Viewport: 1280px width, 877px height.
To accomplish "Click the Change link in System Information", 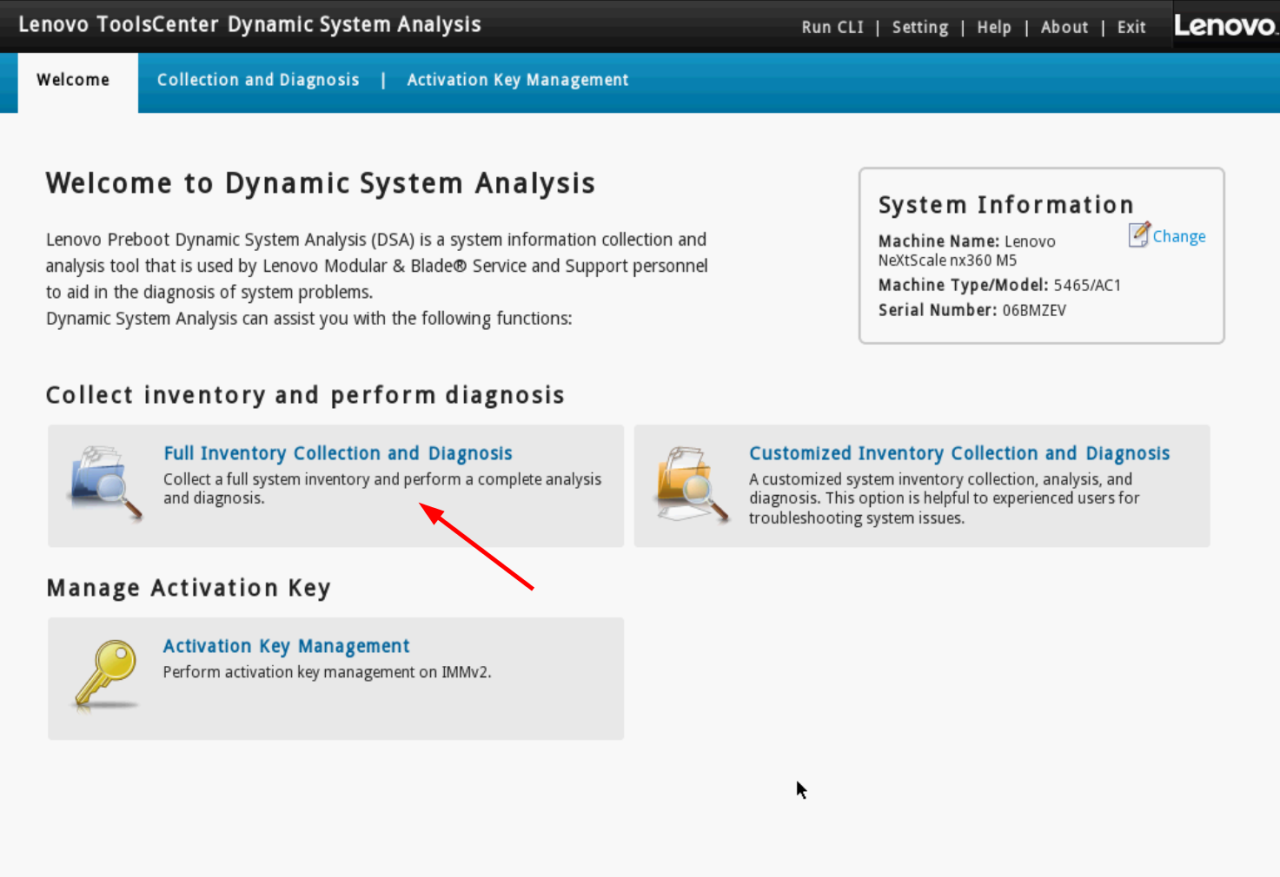I will 1179,236.
